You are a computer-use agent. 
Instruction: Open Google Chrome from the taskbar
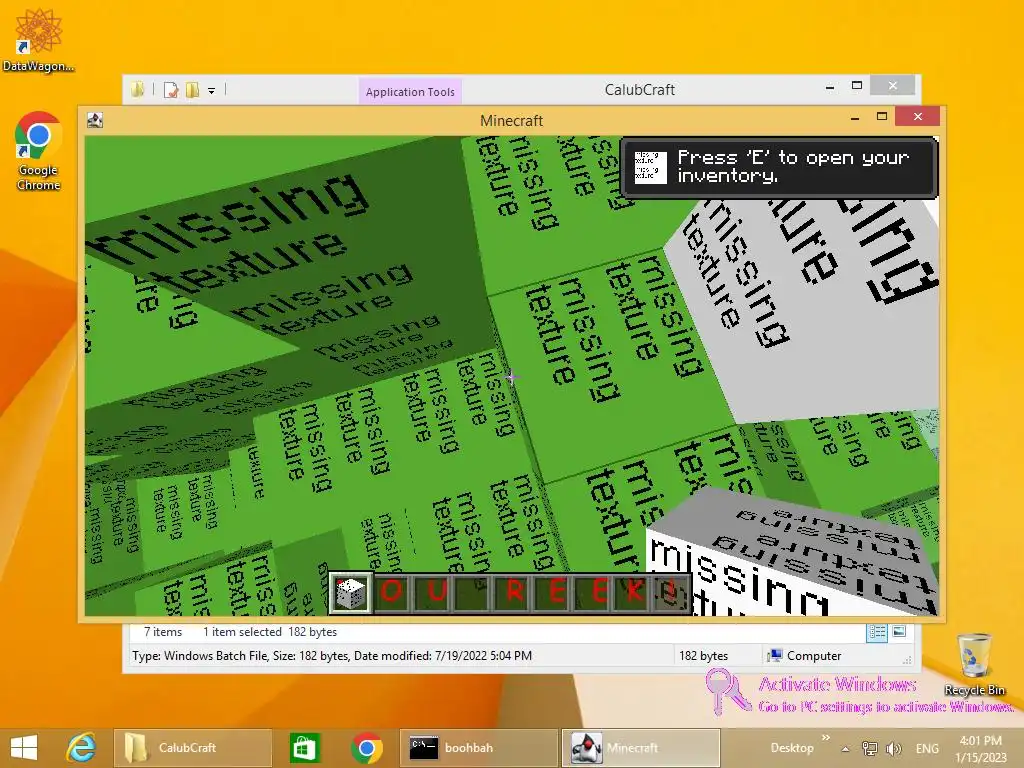coord(366,748)
